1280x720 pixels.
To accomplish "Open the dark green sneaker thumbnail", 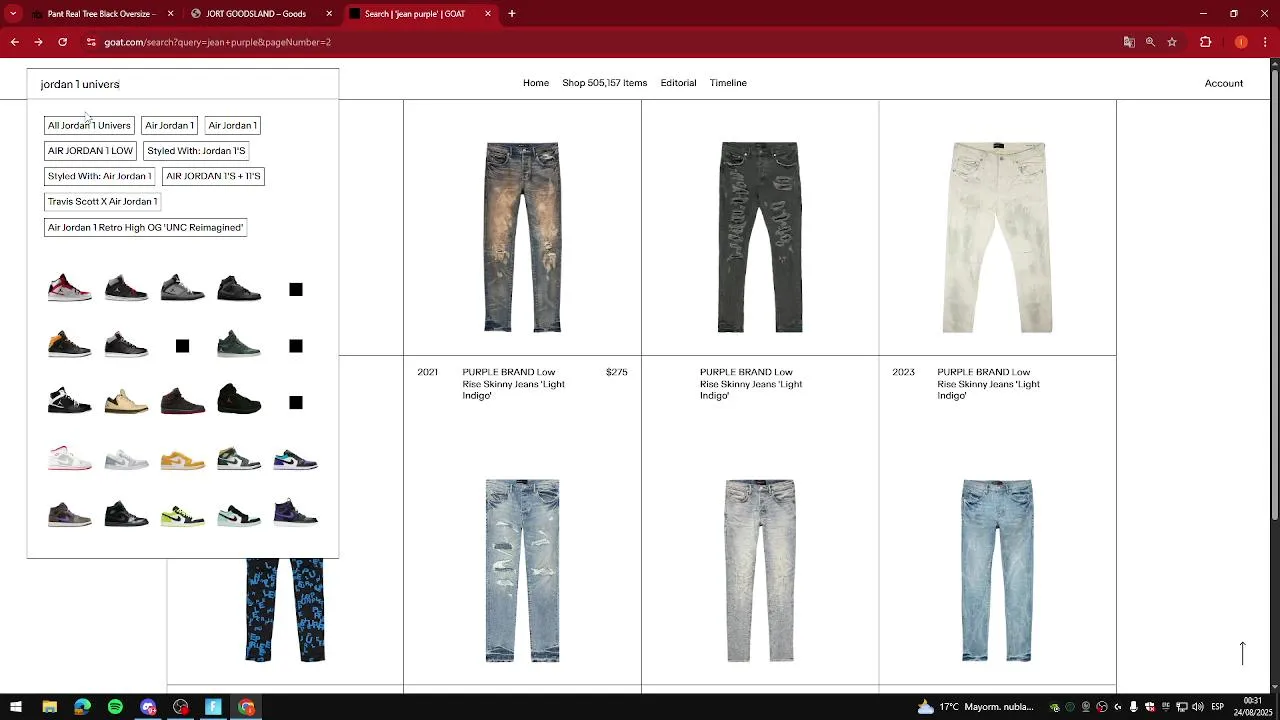I will [x=239, y=345].
